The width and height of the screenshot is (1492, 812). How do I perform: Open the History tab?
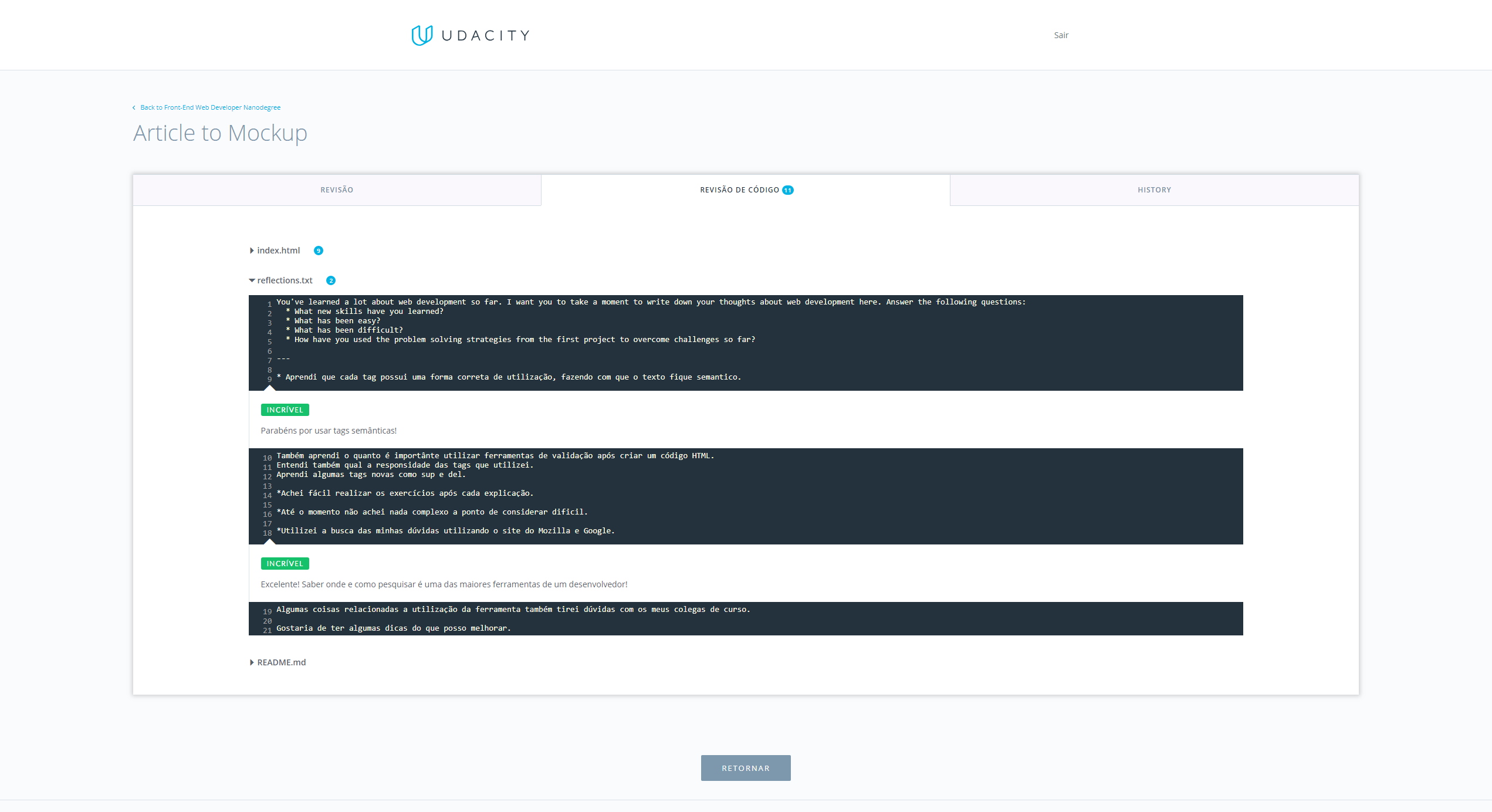coord(1154,190)
